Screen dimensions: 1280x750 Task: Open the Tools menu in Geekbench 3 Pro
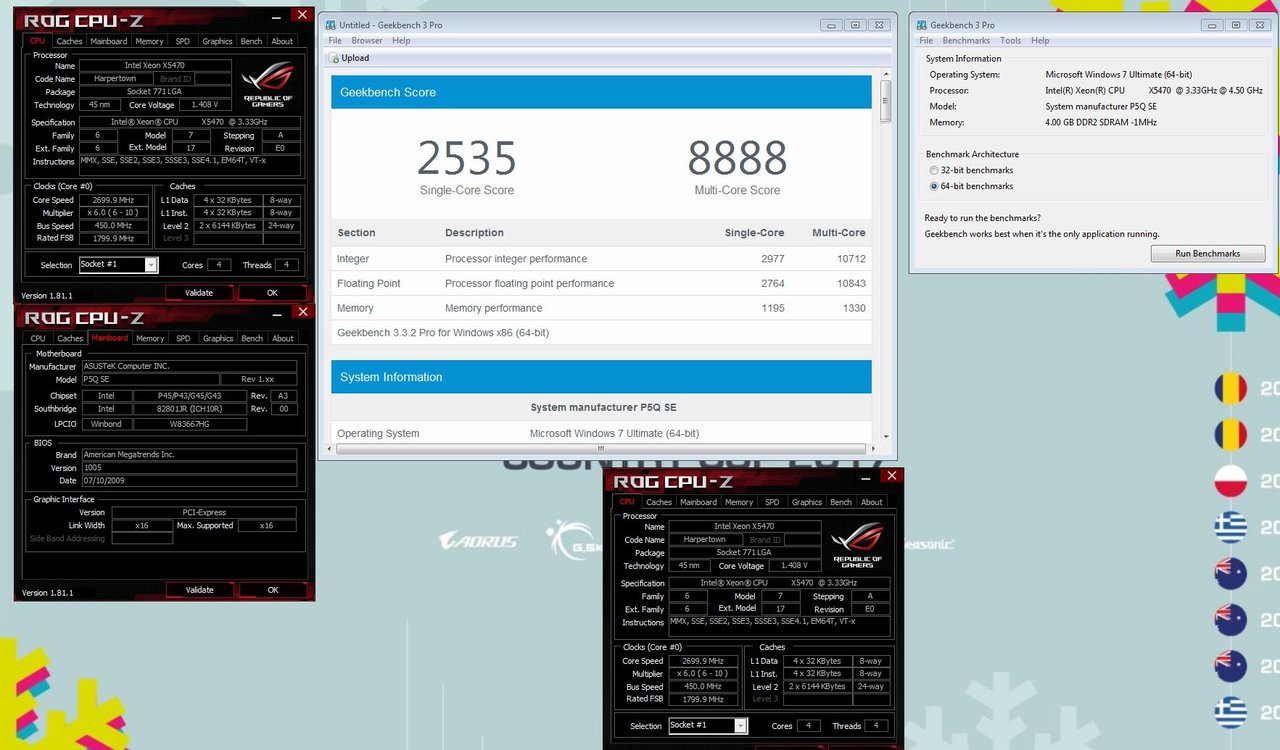(x=1011, y=41)
